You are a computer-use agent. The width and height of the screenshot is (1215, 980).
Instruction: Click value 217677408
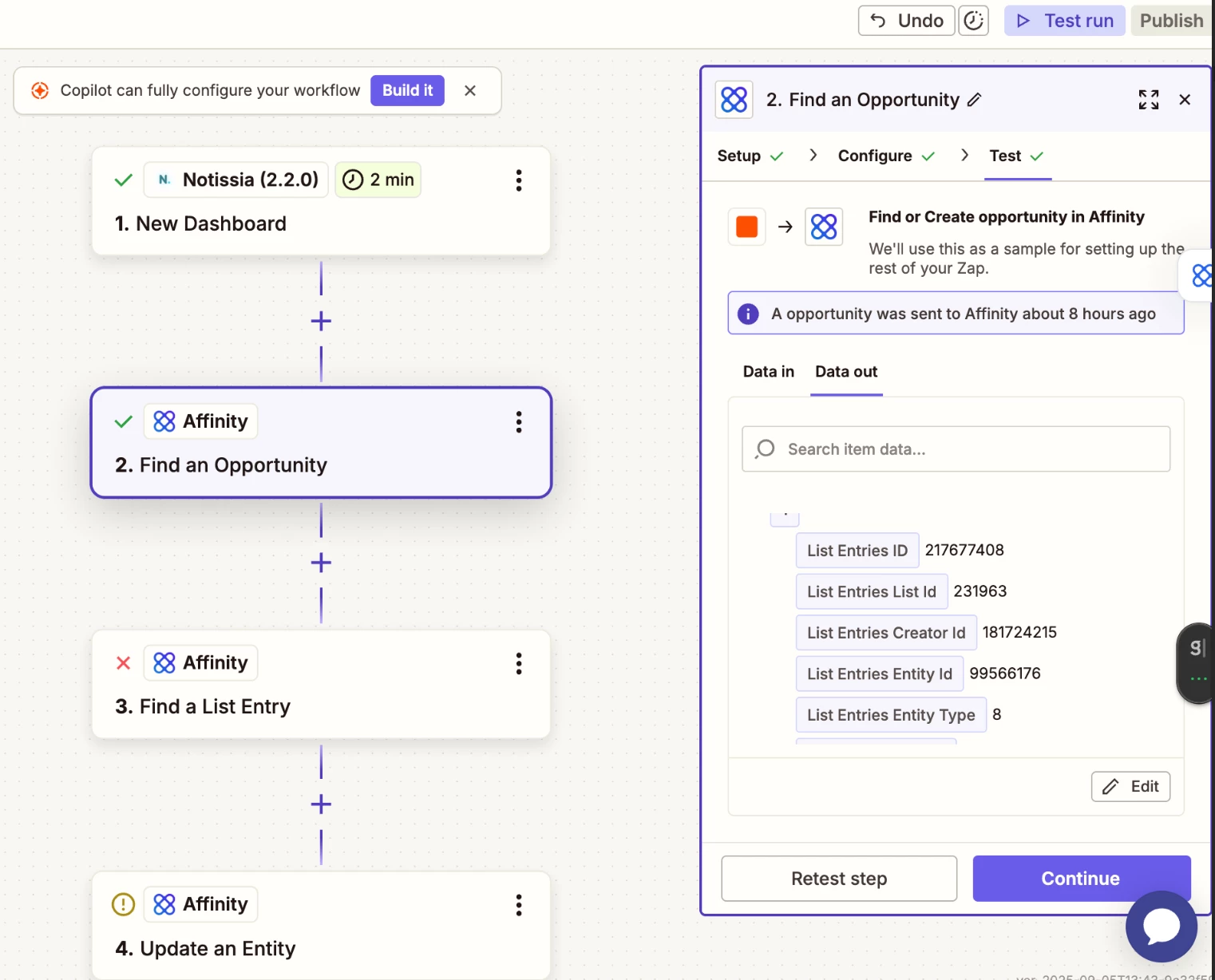964,551
